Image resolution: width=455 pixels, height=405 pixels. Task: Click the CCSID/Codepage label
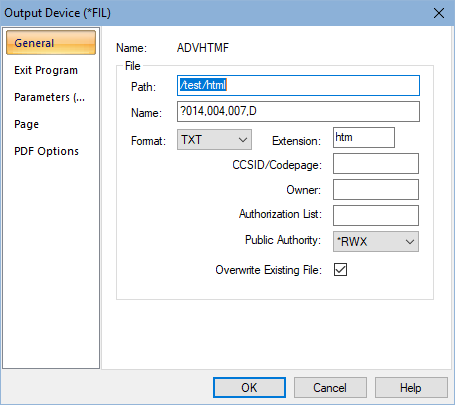pyautogui.click(x=277, y=165)
